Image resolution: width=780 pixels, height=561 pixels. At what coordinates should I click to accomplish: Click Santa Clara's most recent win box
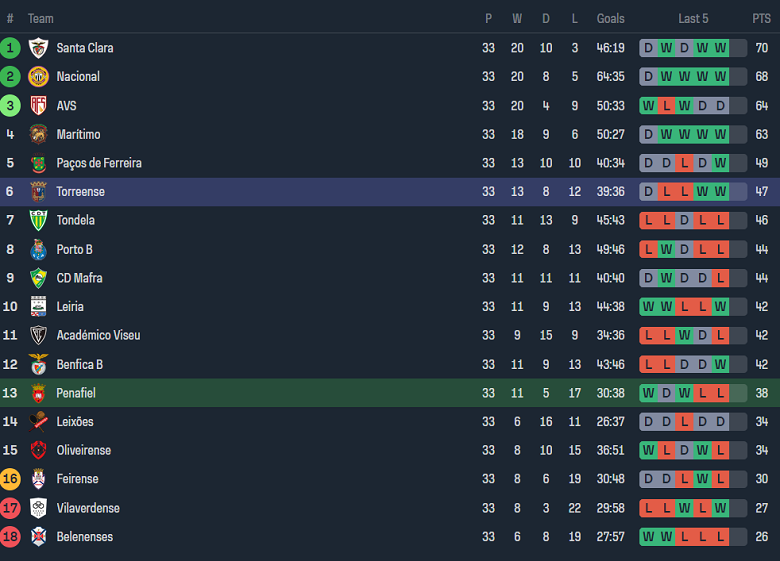click(x=720, y=48)
